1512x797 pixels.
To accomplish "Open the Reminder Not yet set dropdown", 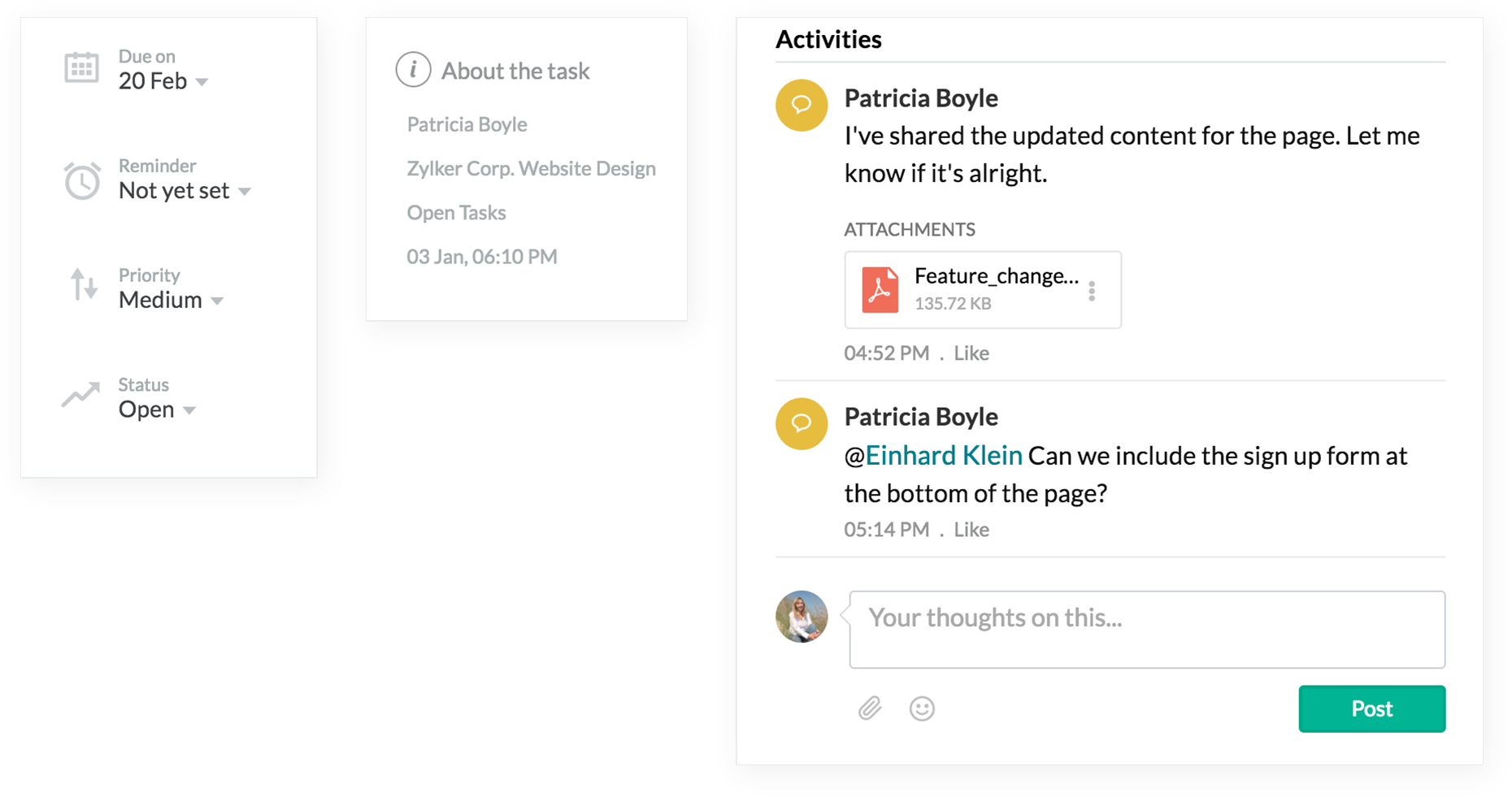I will coord(245,192).
